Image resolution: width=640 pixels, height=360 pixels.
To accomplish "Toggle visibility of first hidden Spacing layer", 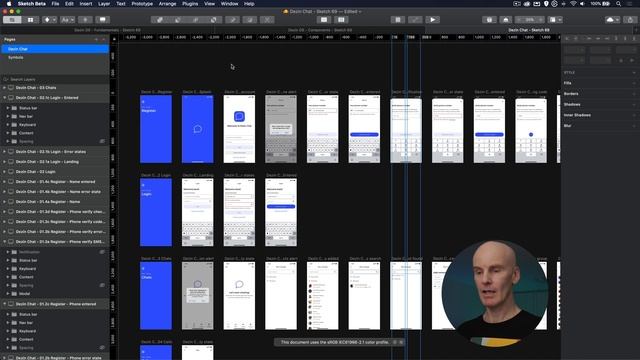I will 102,141.
